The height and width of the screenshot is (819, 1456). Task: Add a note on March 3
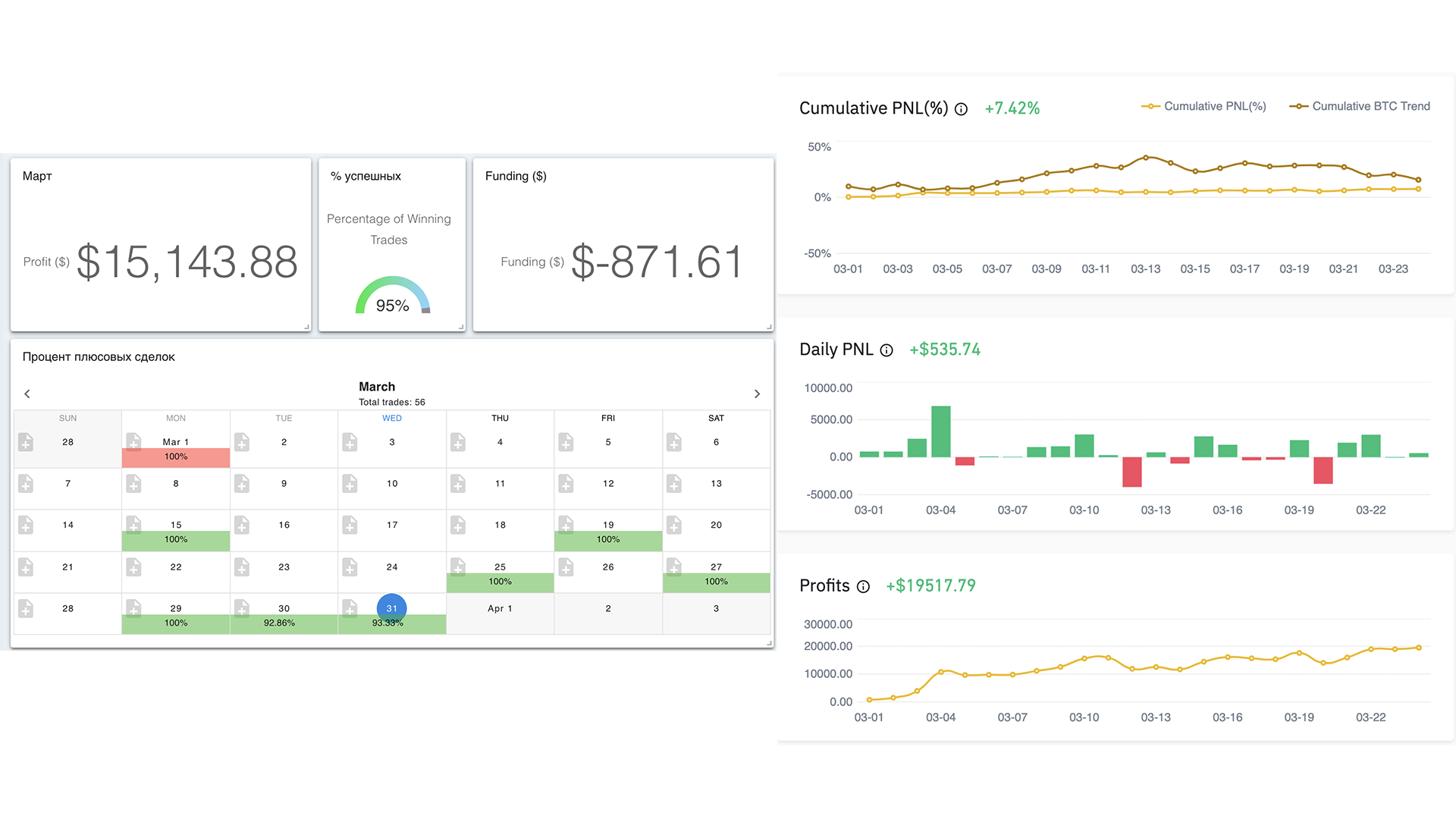(x=350, y=441)
